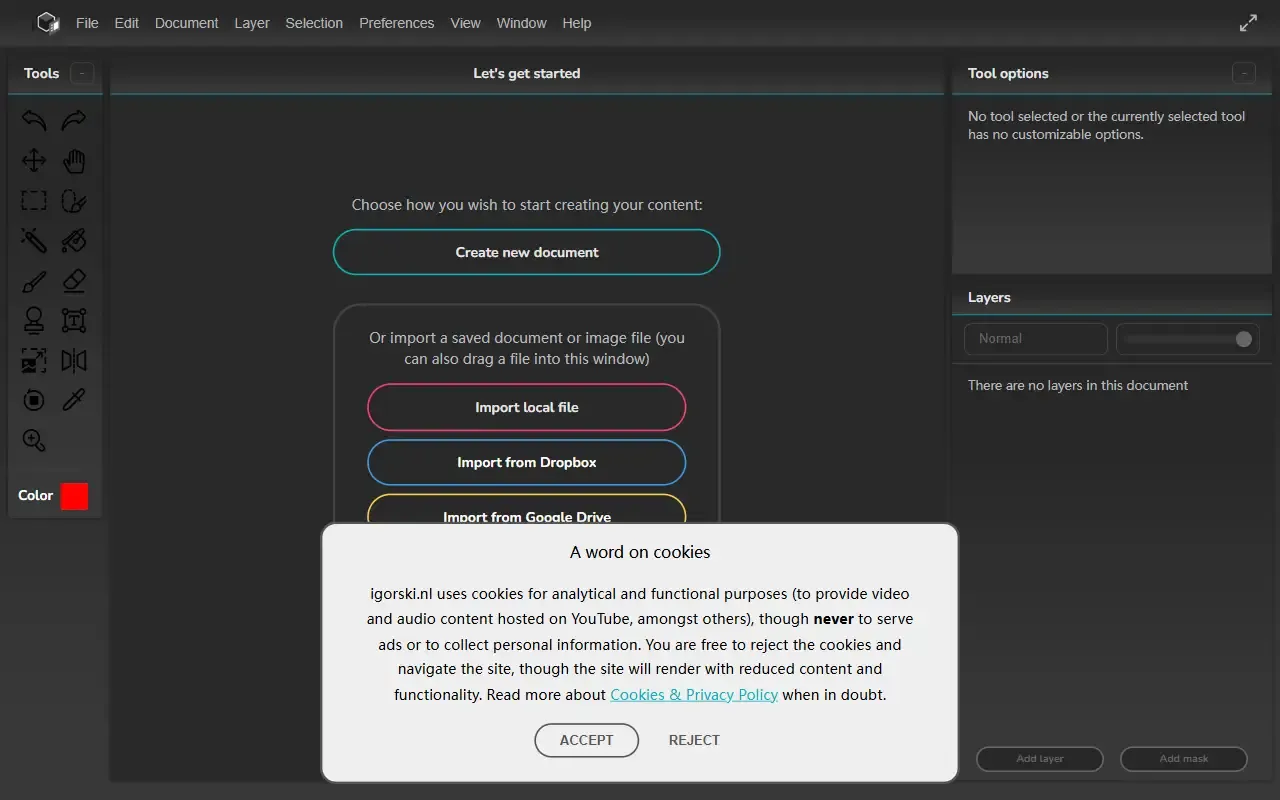The height and width of the screenshot is (800, 1280).
Task: Select the clone stamp tool
Action: (34, 321)
